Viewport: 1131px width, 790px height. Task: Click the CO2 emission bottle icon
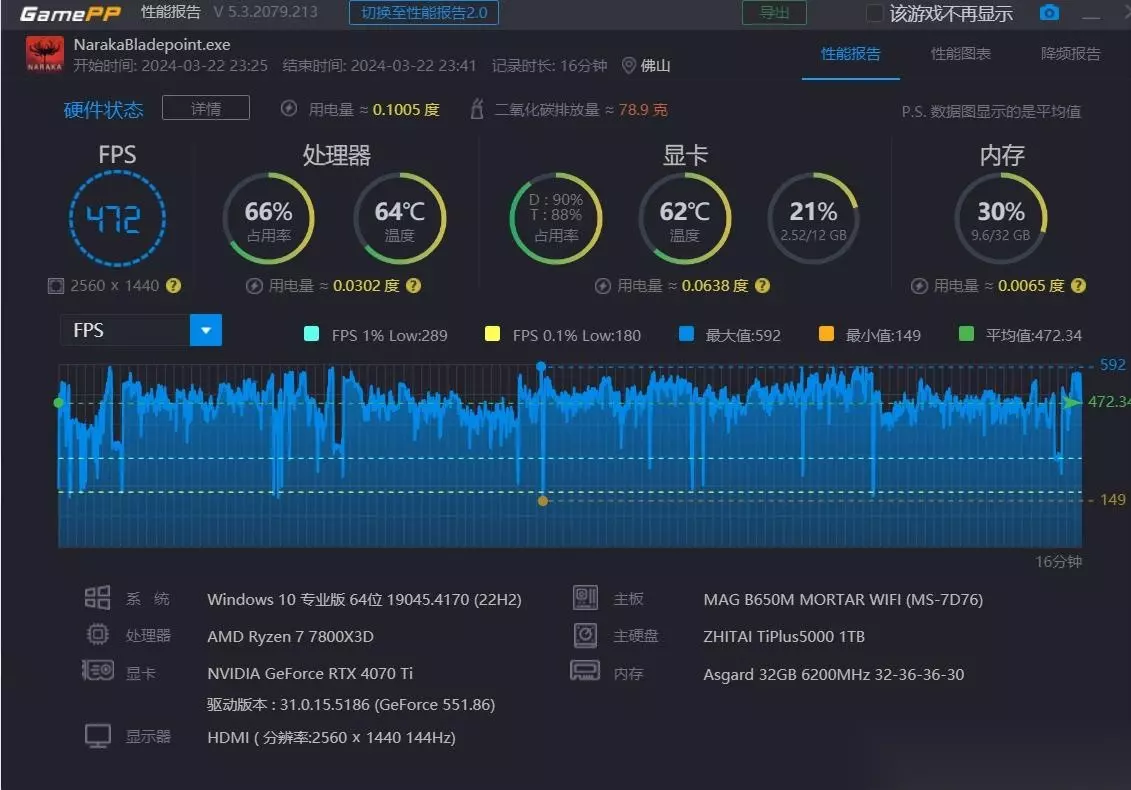point(476,109)
